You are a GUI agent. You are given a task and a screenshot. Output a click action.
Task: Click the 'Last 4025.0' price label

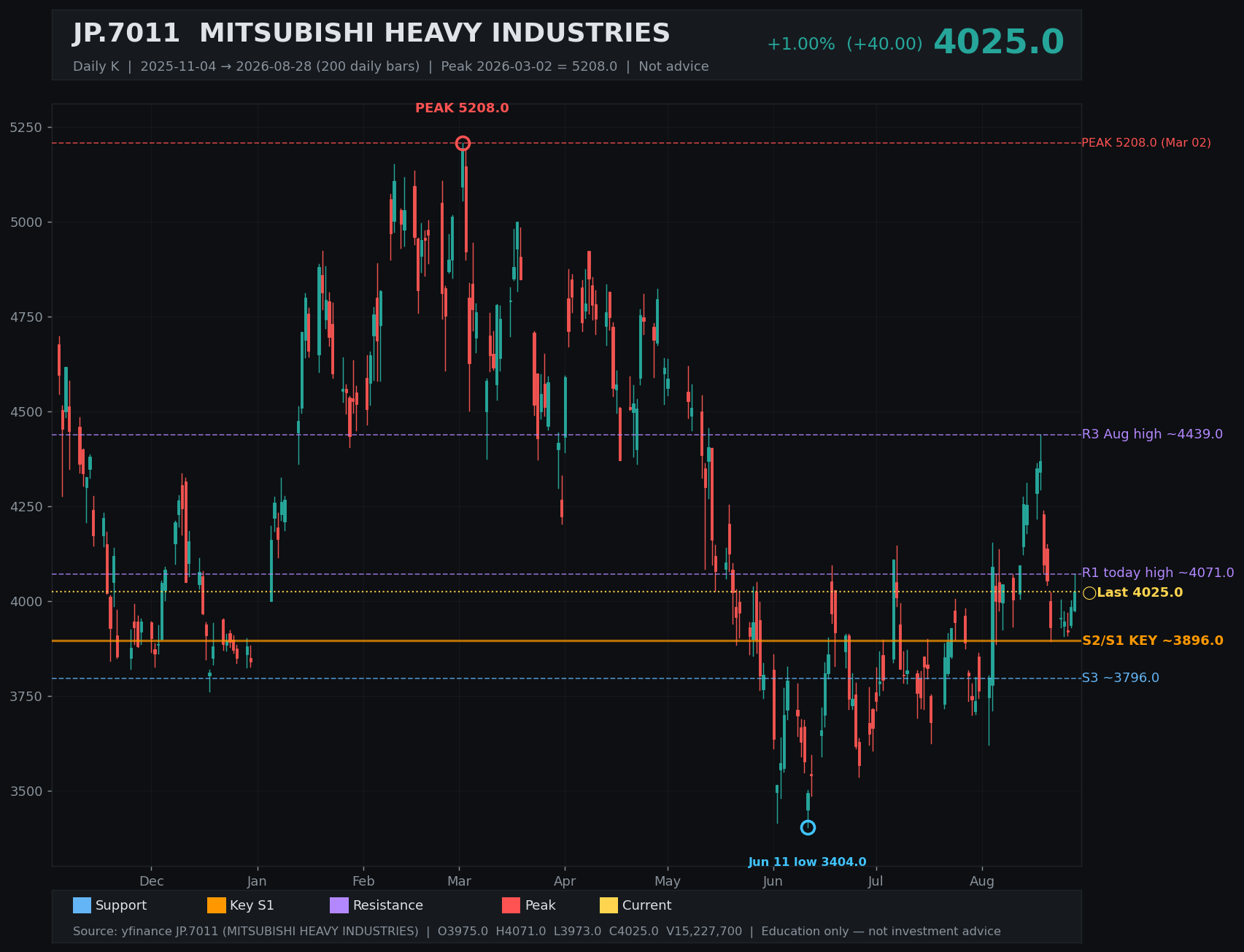pyautogui.click(x=1140, y=592)
